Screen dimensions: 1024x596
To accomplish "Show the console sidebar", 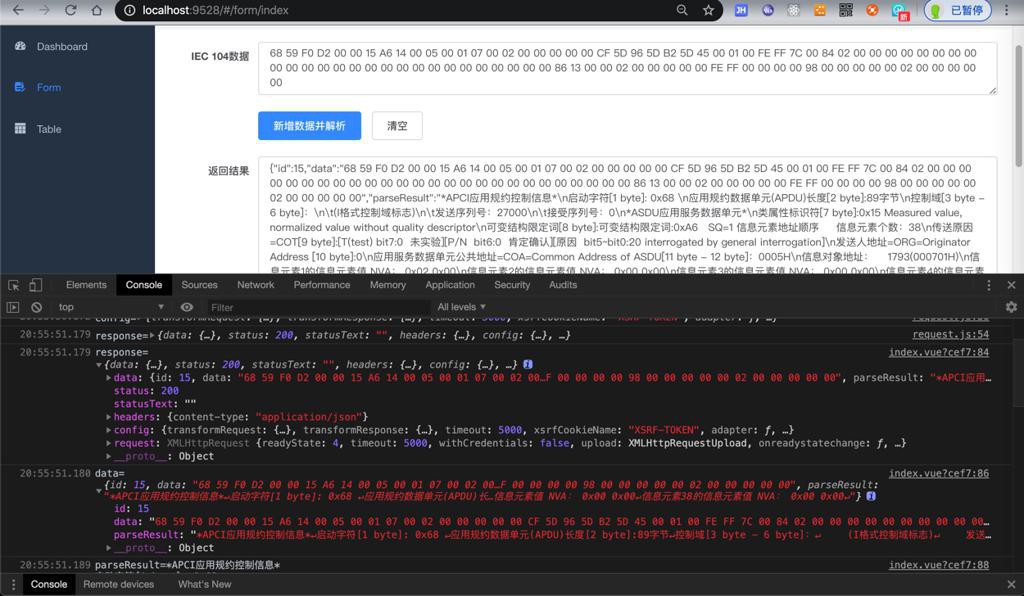I will (13, 307).
